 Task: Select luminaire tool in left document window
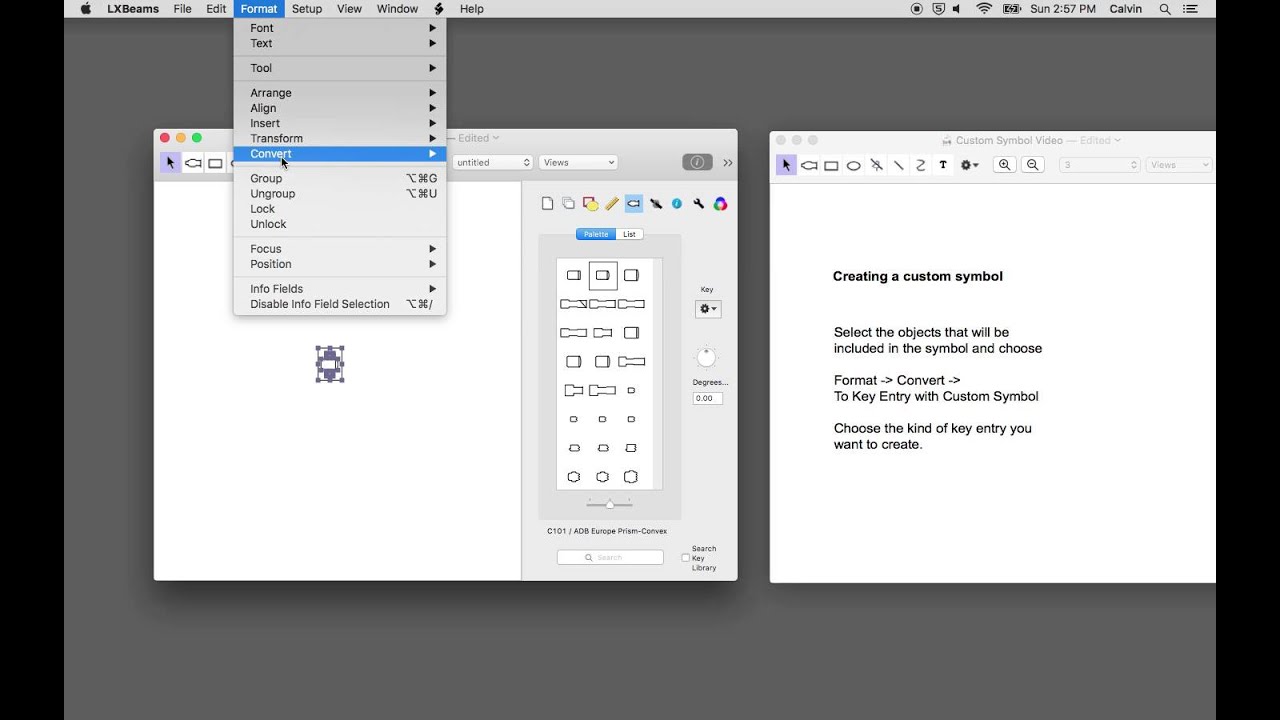[193, 163]
